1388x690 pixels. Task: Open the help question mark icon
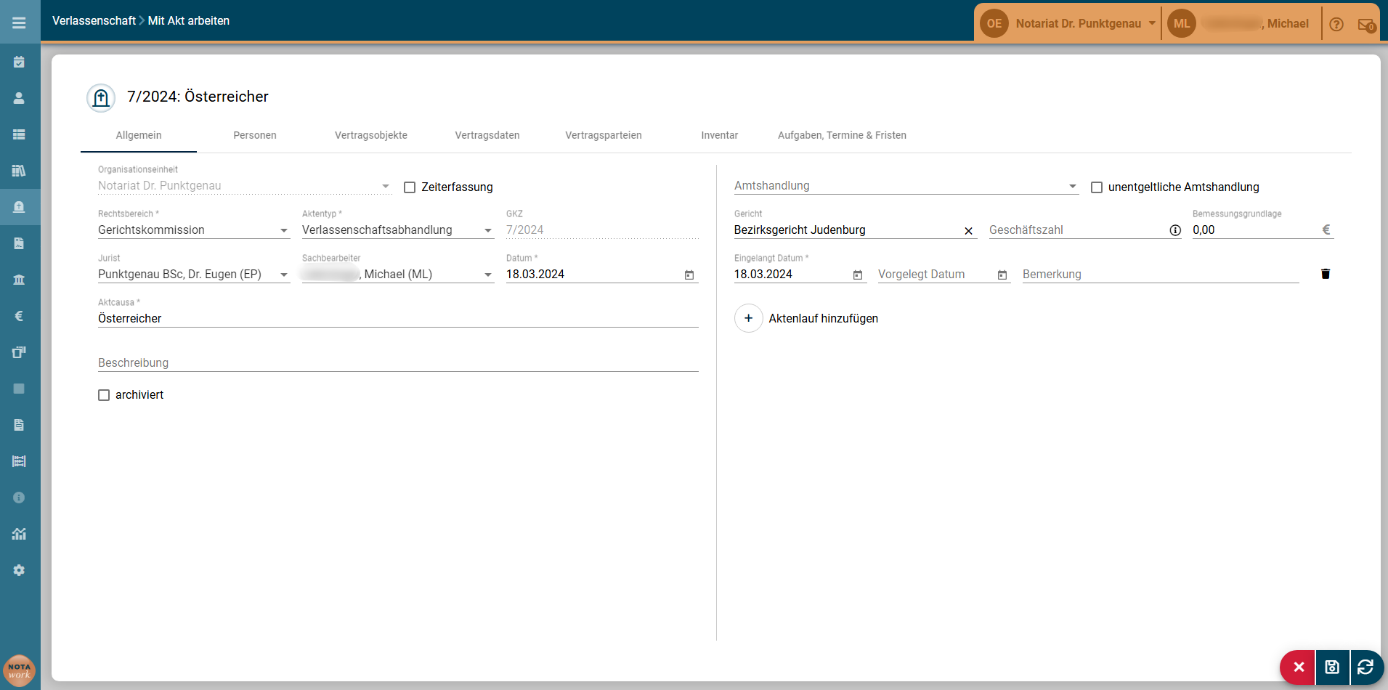(x=1336, y=24)
